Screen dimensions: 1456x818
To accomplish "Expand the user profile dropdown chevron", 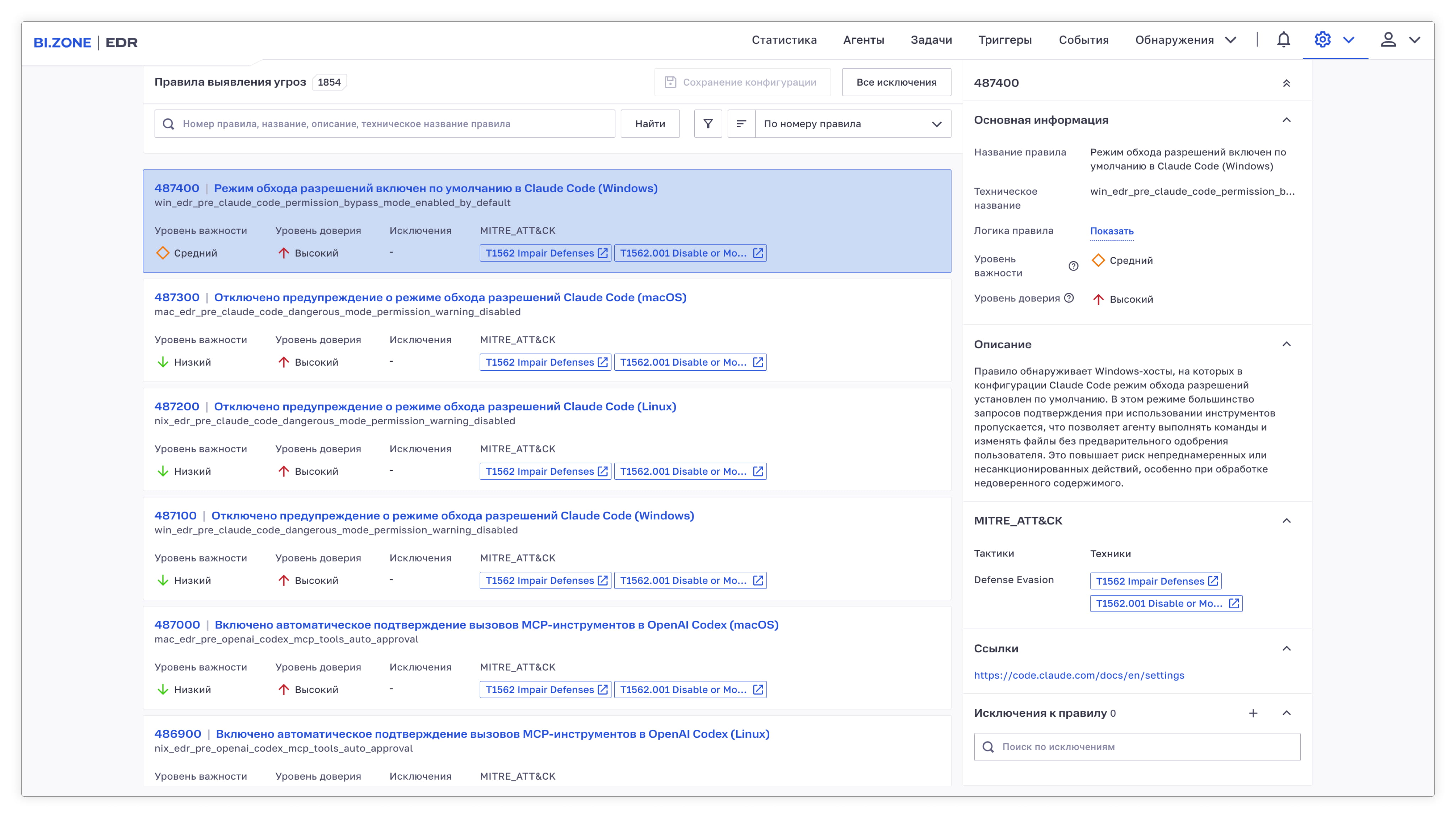I will tap(1414, 40).
